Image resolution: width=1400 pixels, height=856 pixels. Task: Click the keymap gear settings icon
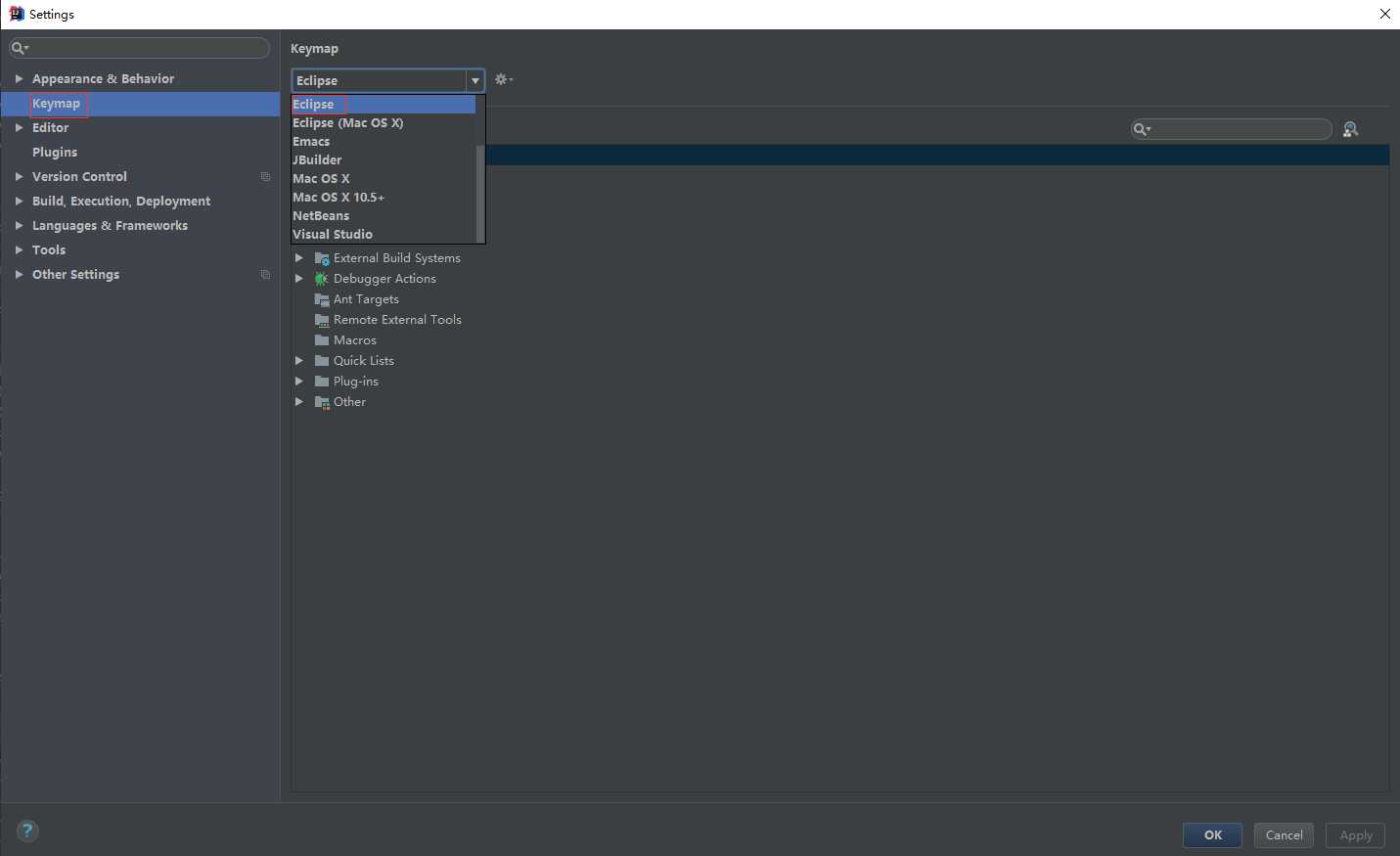503,79
